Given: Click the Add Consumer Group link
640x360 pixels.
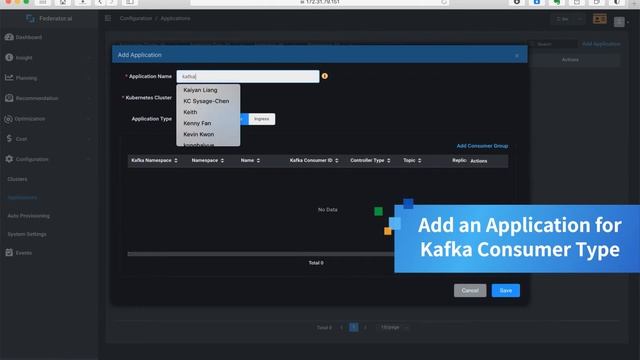Looking at the screenshot, I should [482, 146].
